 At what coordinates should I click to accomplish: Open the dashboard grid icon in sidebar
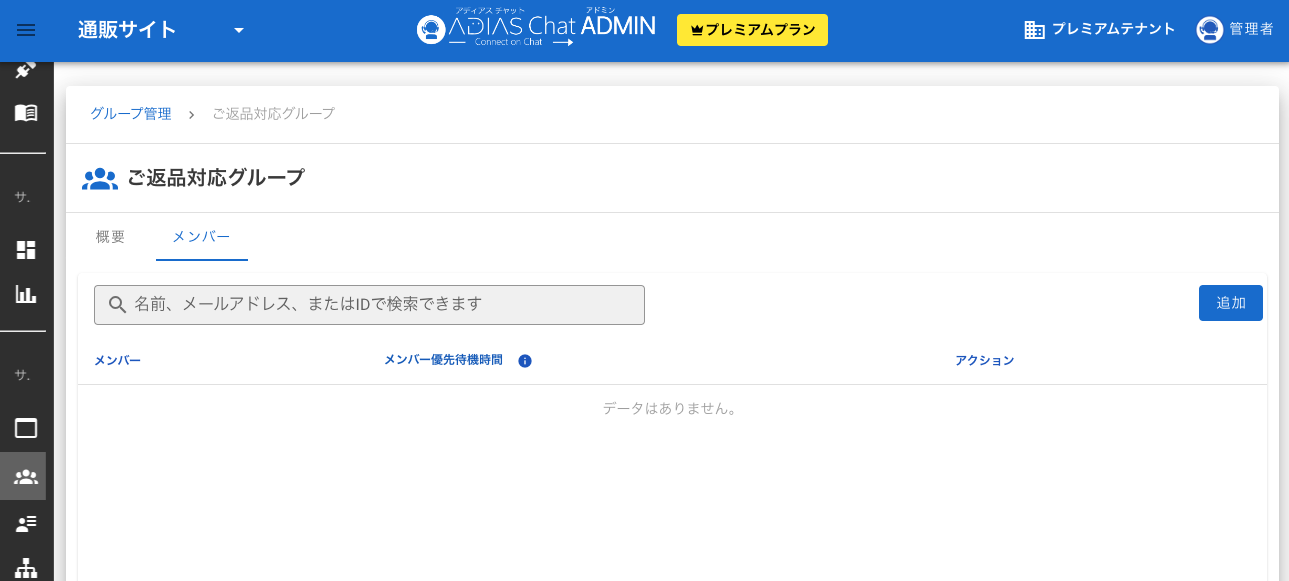coord(26,250)
